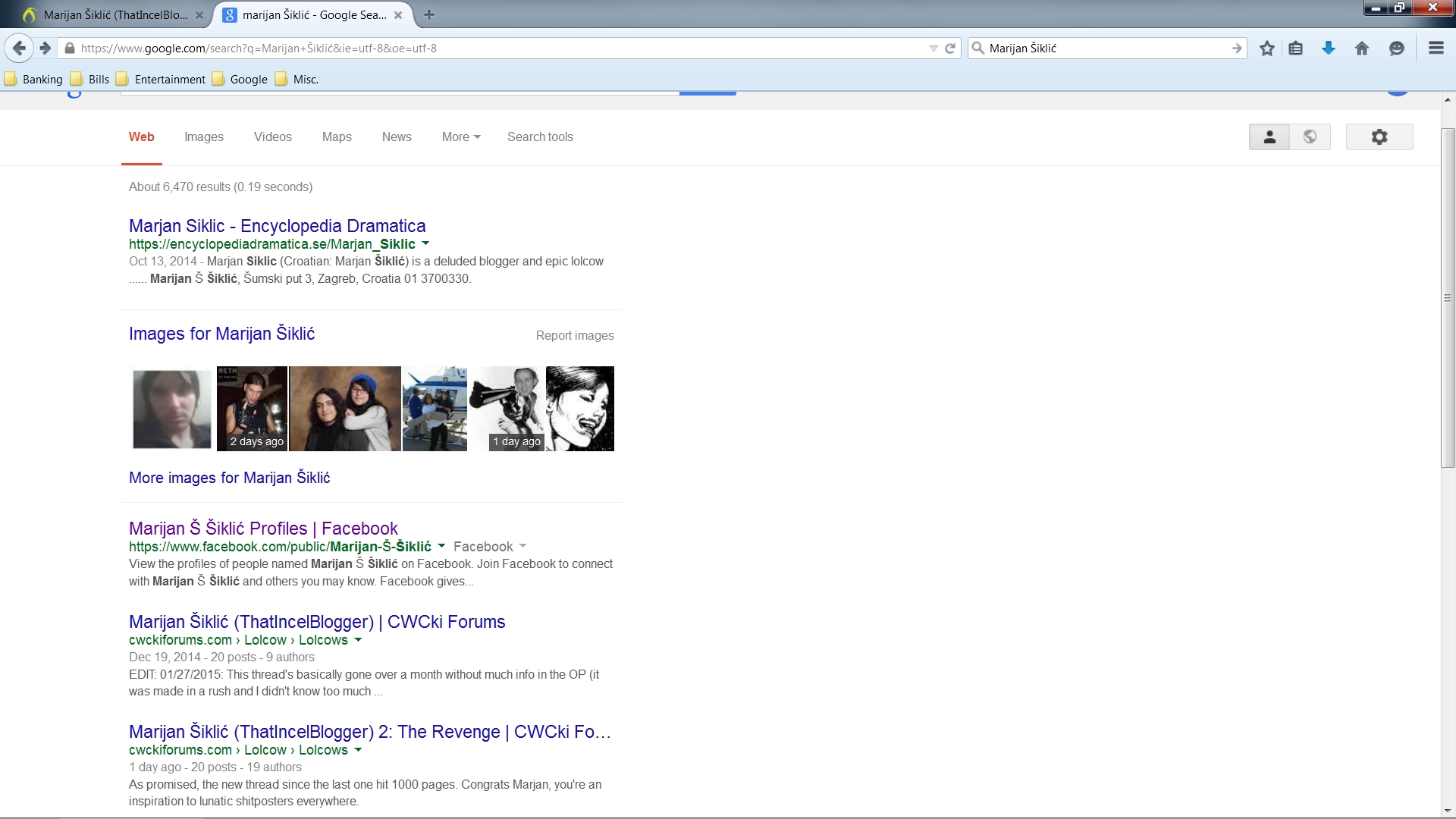Click the browser search box
1456x819 pixels.
1107,48
